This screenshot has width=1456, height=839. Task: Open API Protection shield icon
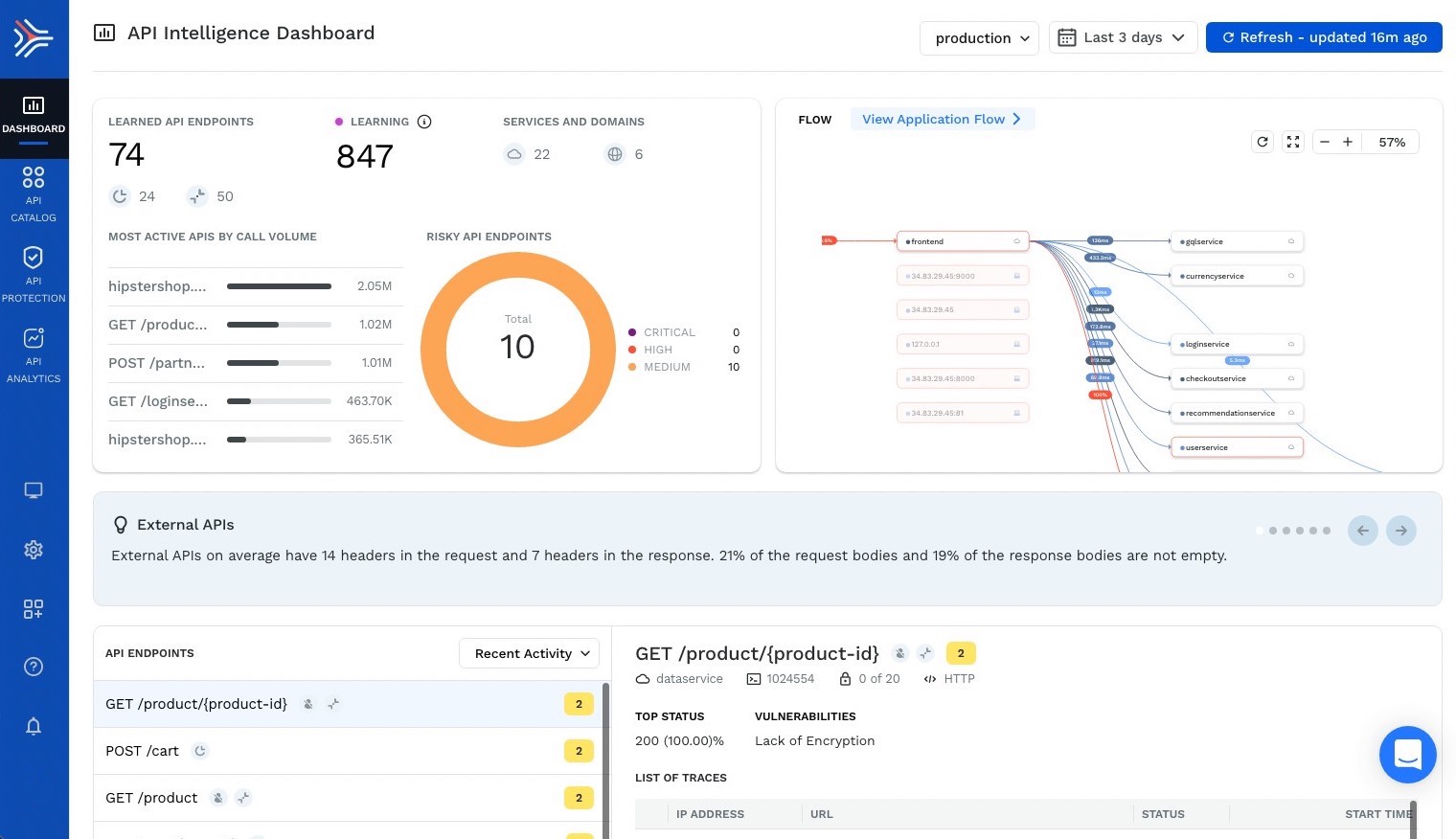[34, 272]
